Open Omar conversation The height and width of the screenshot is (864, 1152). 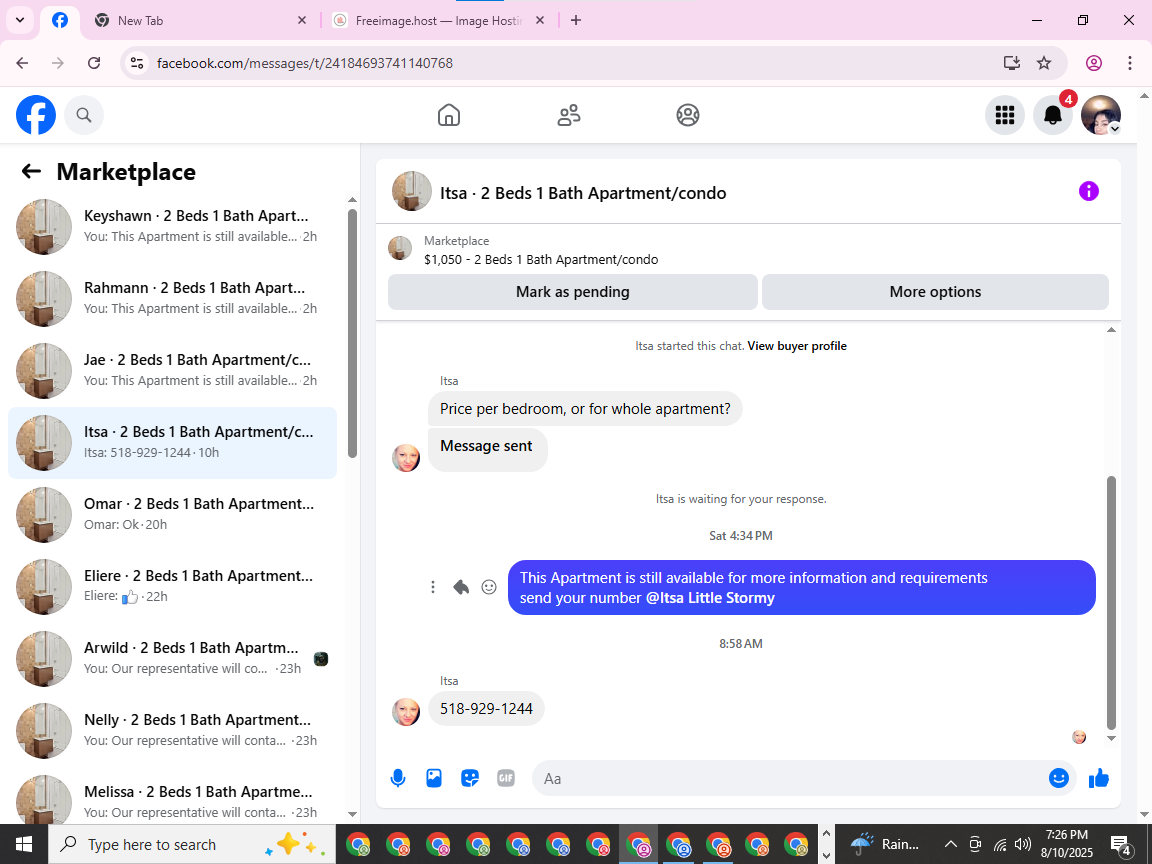tap(172, 514)
